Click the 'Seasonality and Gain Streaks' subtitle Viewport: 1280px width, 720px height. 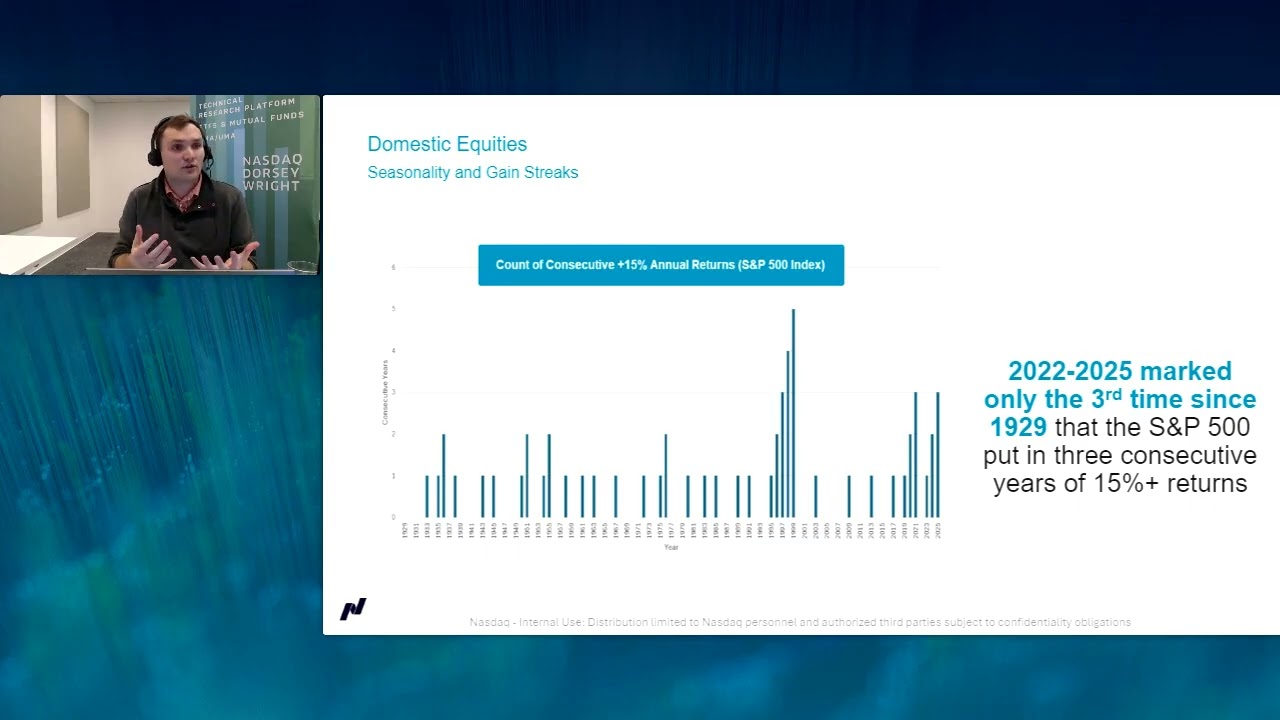point(473,172)
